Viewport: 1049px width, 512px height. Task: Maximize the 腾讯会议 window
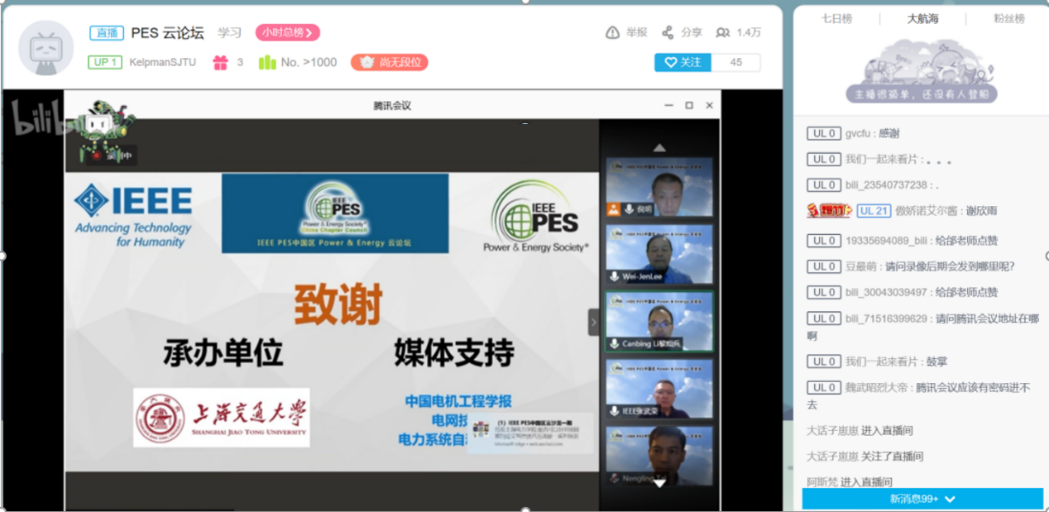689,106
